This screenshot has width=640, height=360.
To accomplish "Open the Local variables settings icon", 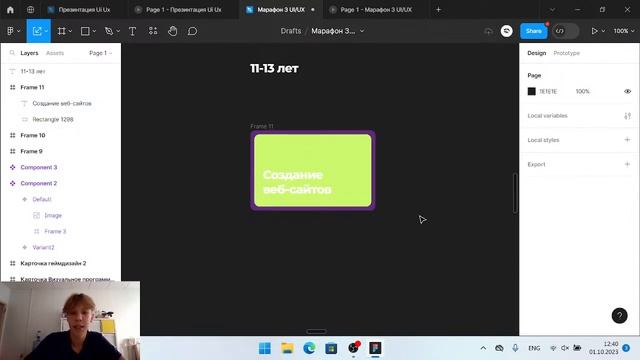I will tap(627, 116).
